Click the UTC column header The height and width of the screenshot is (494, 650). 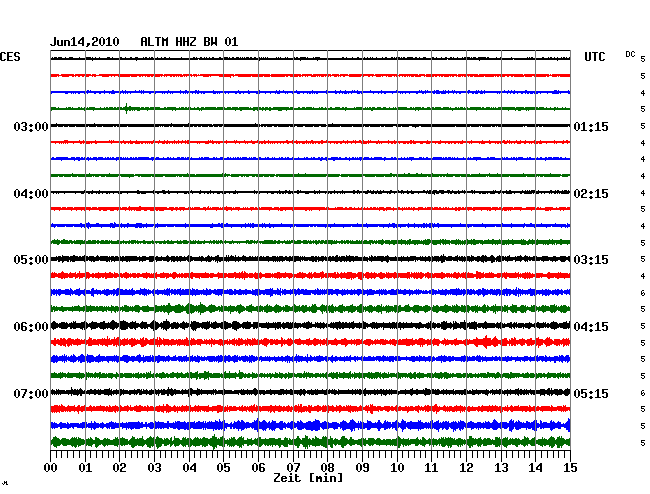pos(594,57)
